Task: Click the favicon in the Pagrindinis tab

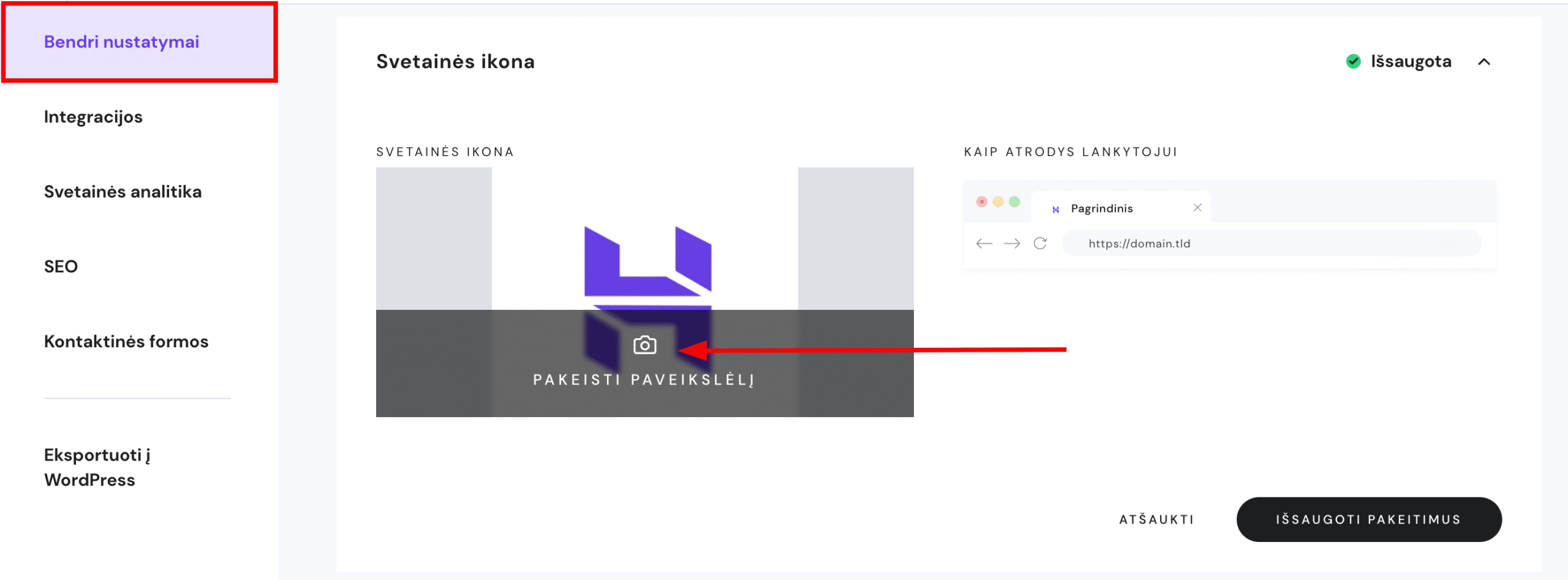Action: pos(1055,209)
